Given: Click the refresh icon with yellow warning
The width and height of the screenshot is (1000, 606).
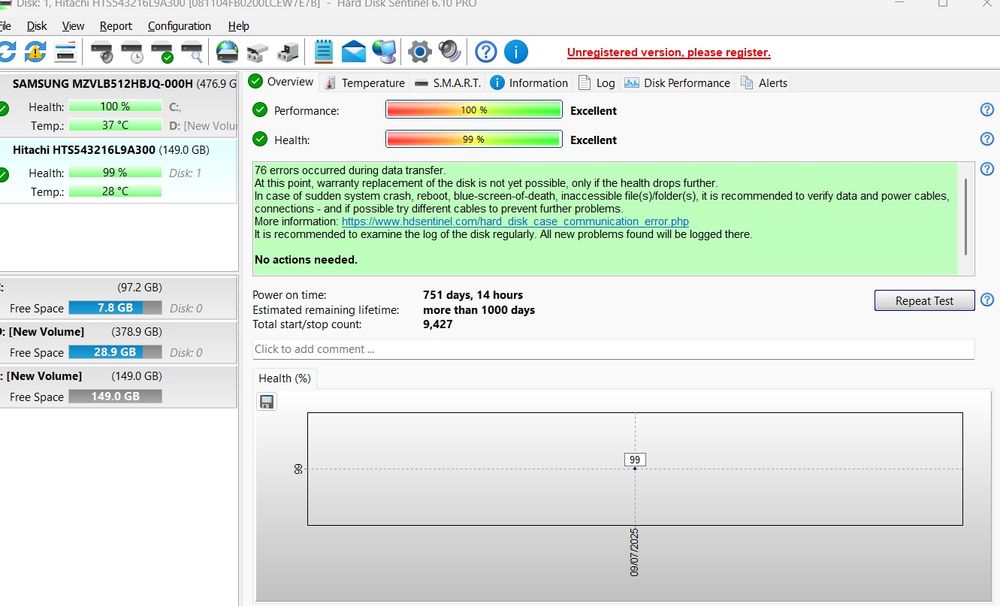Looking at the screenshot, I should [x=36, y=52].
